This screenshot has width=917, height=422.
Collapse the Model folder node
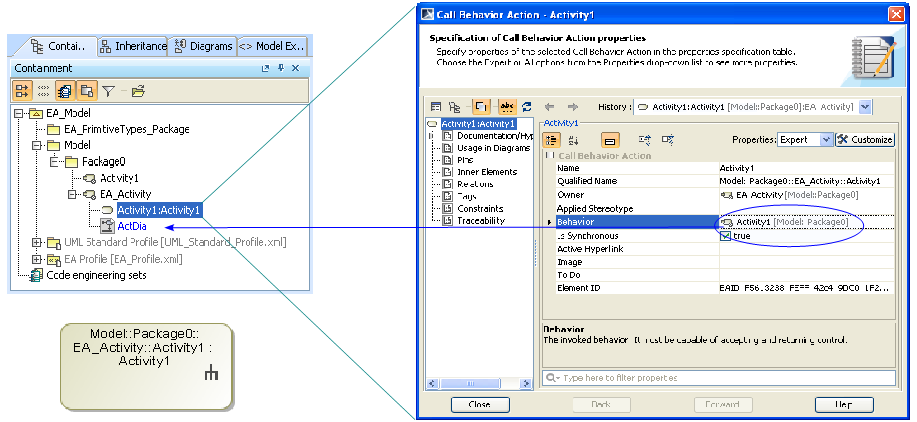click(x=37, y=145)
